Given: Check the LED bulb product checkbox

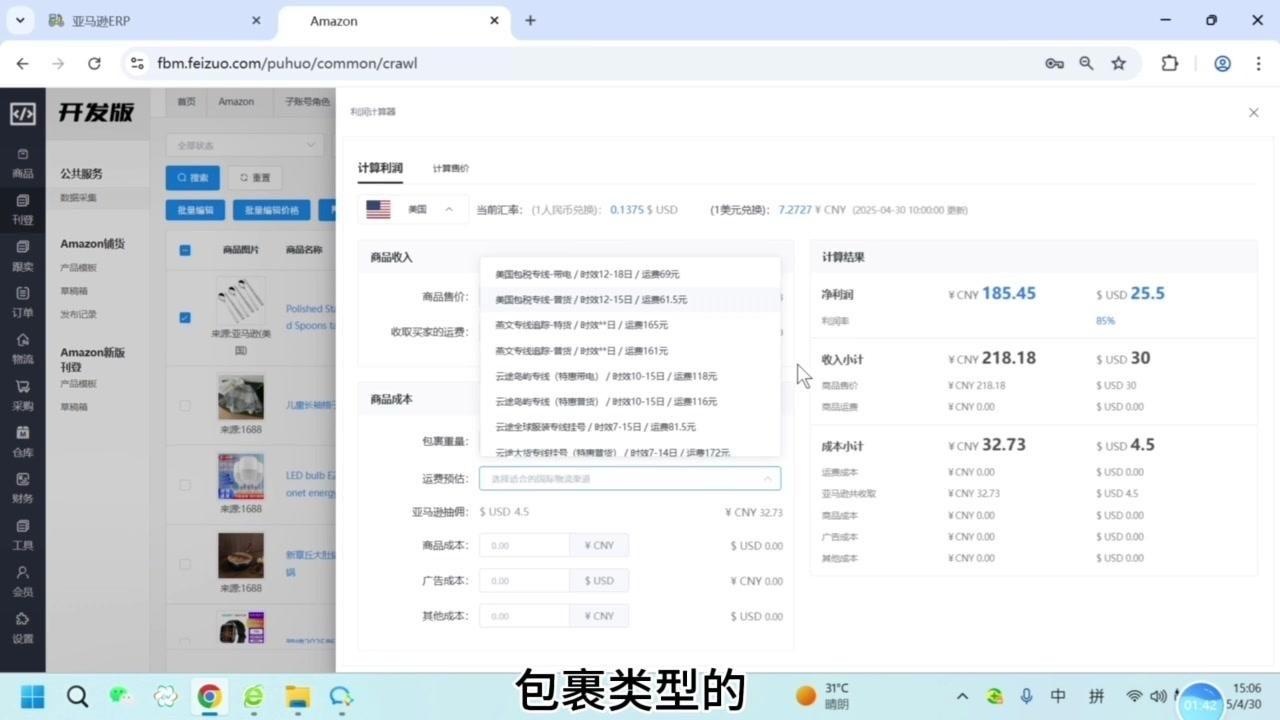Looking at the screenshot, I should [185, 485].
